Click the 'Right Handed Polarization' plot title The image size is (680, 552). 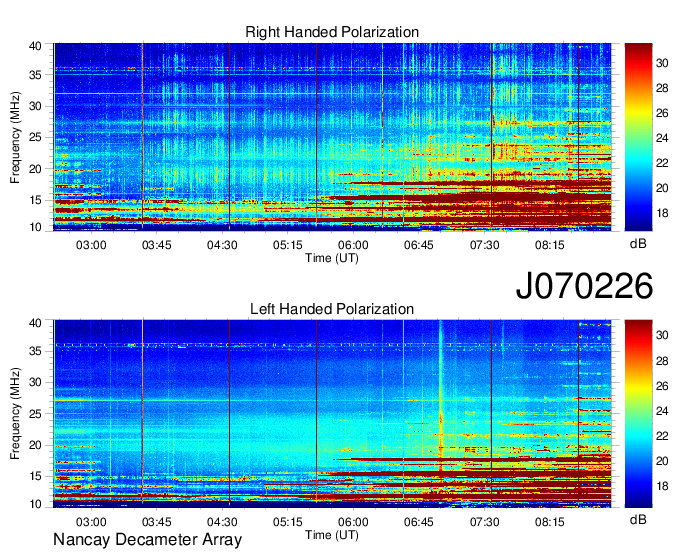point(332,32)
